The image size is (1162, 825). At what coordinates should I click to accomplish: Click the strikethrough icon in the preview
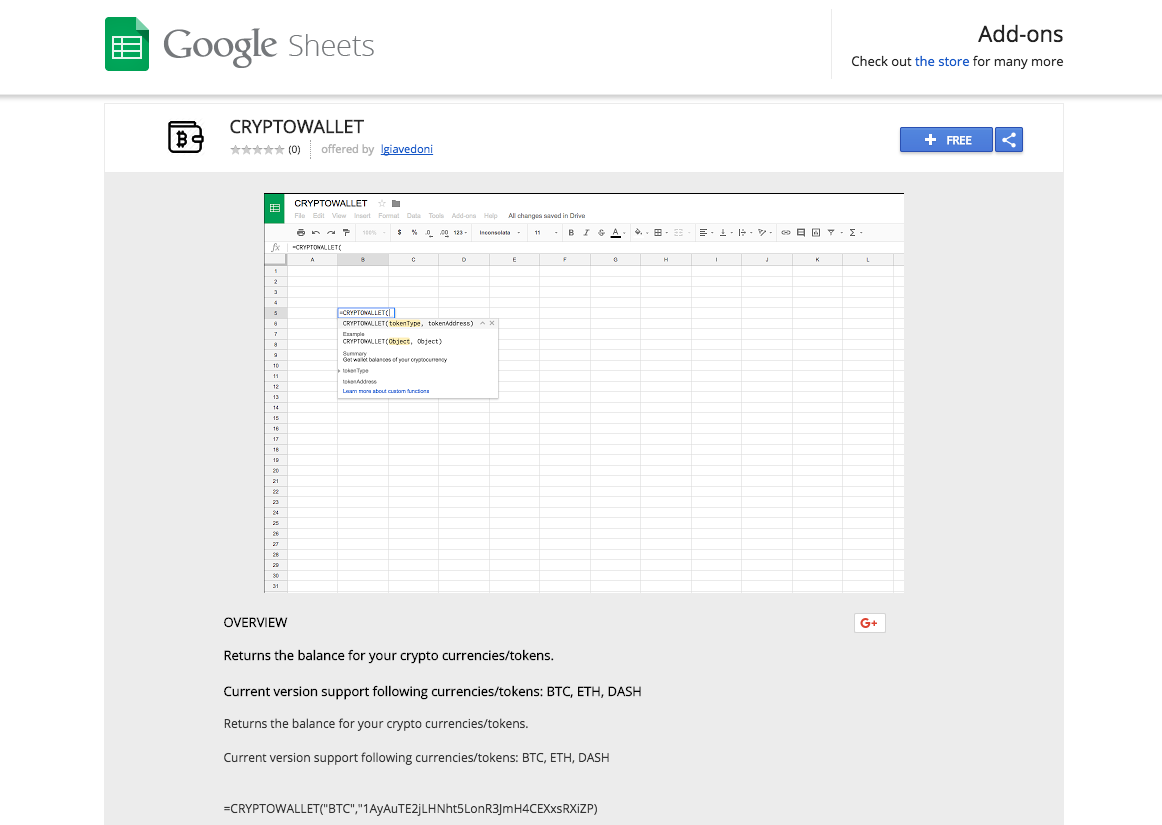click(601, 233)
